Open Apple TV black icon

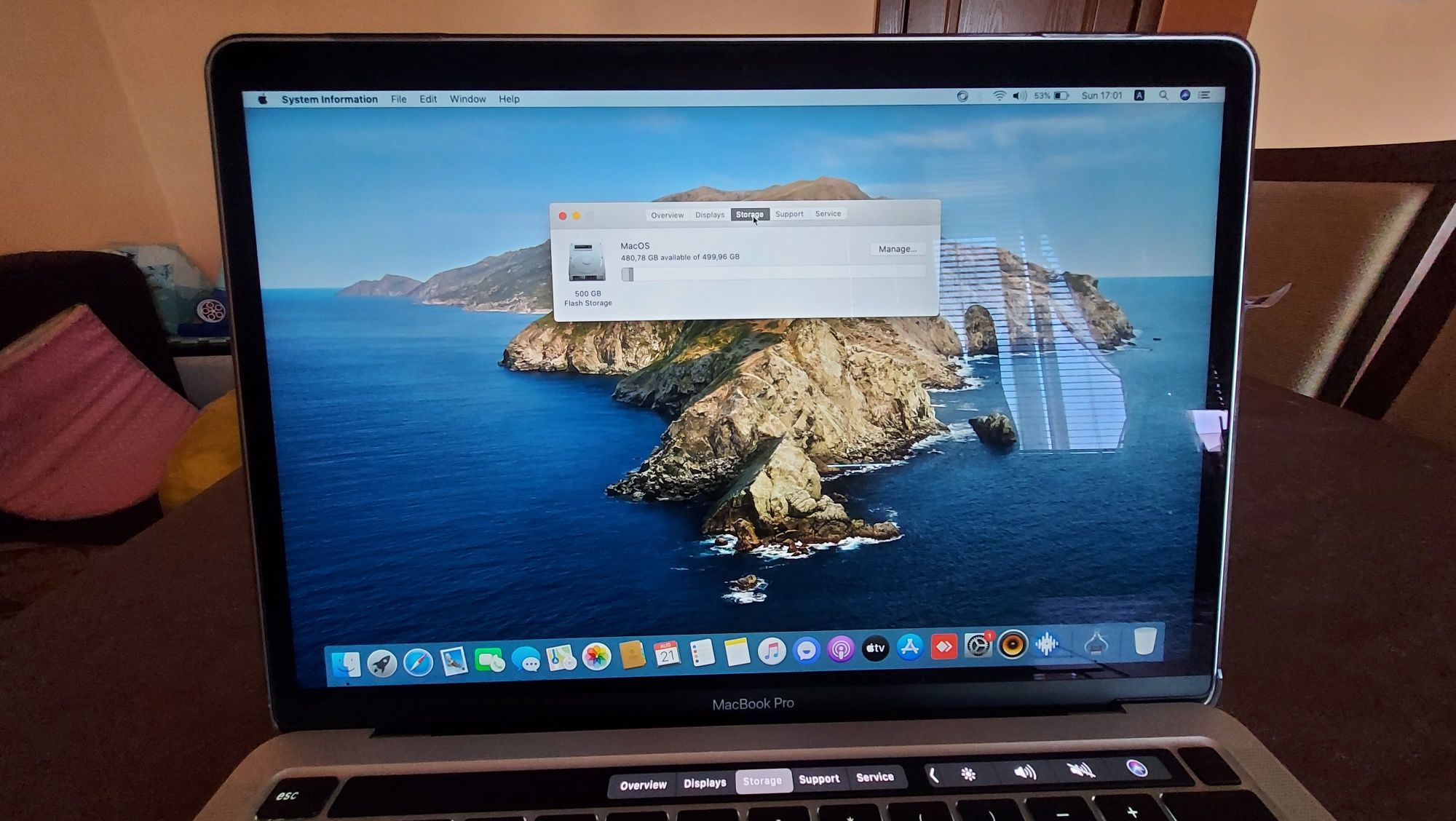pos(875,648)
